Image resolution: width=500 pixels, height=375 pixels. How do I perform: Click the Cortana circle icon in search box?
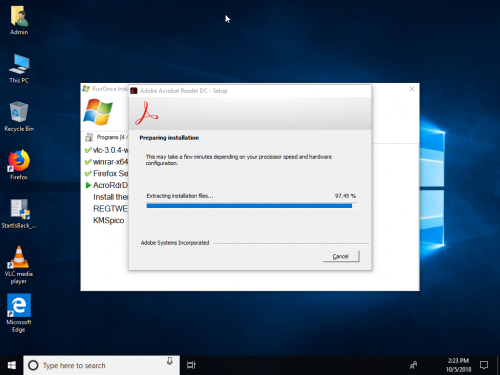coord(33,365)
